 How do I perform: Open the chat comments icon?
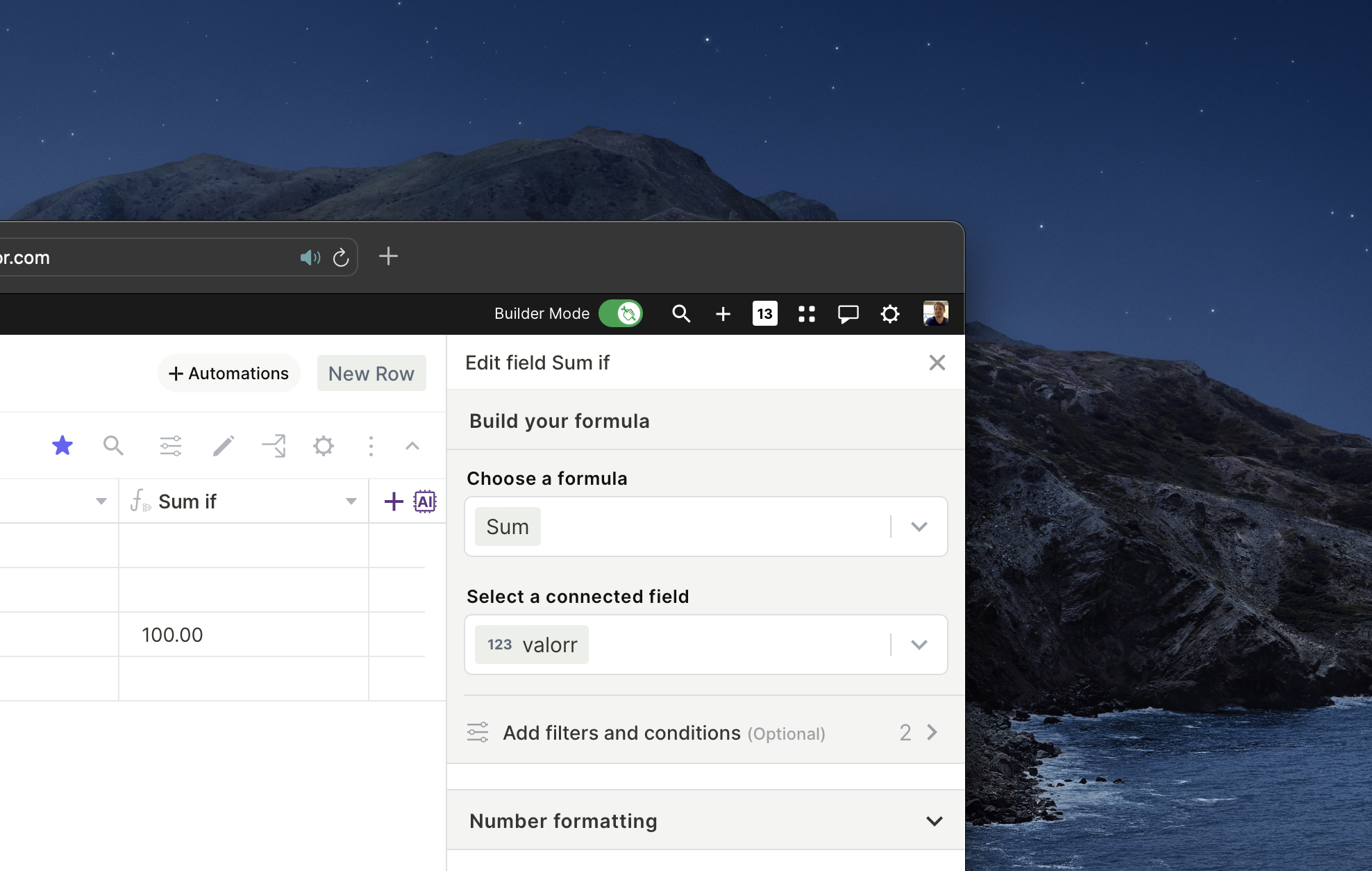point(848,314)
